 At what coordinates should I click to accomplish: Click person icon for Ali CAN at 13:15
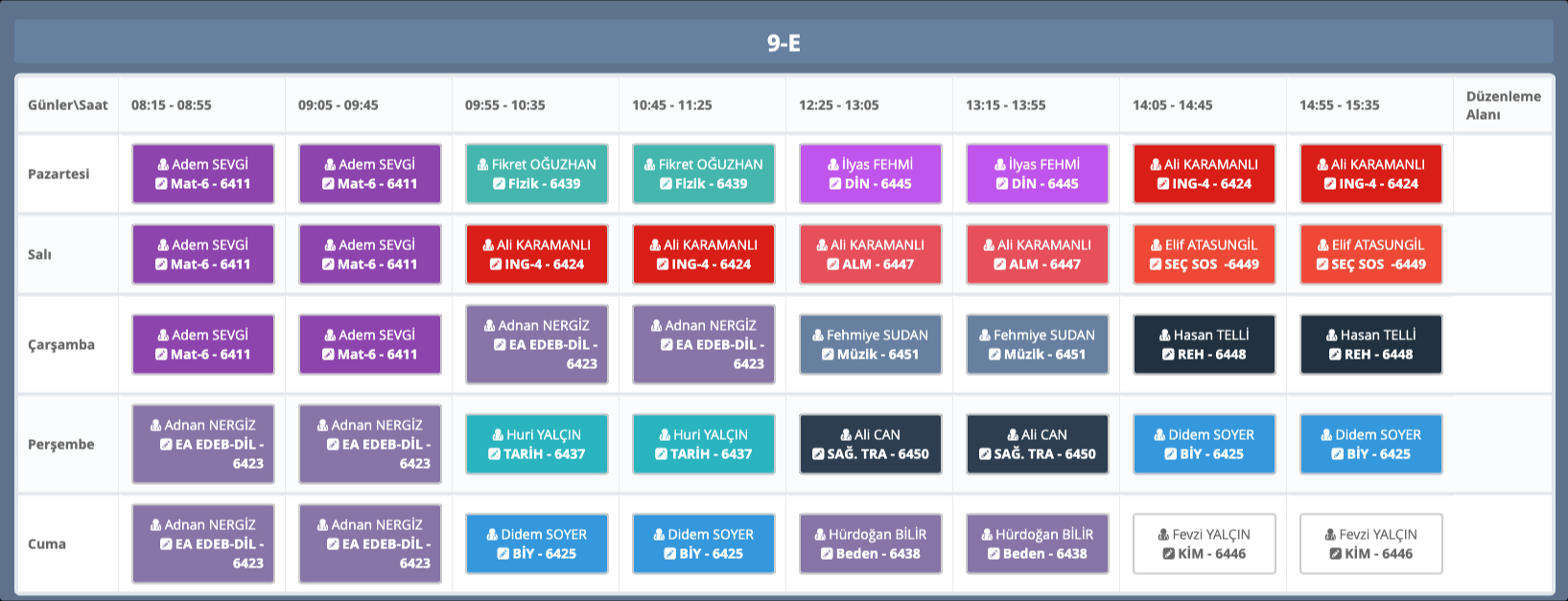[x=1013, y=435]
